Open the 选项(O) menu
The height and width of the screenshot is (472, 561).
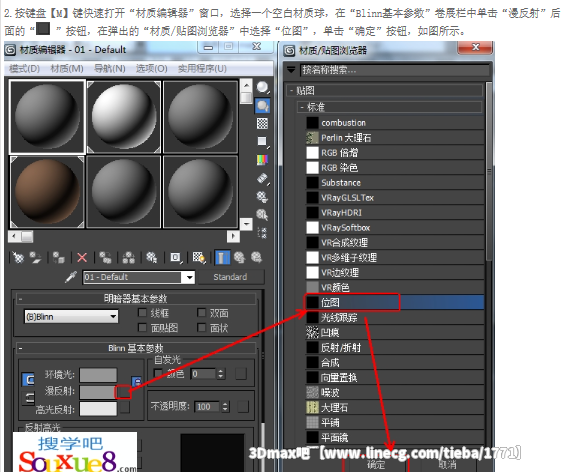(152, 69)
